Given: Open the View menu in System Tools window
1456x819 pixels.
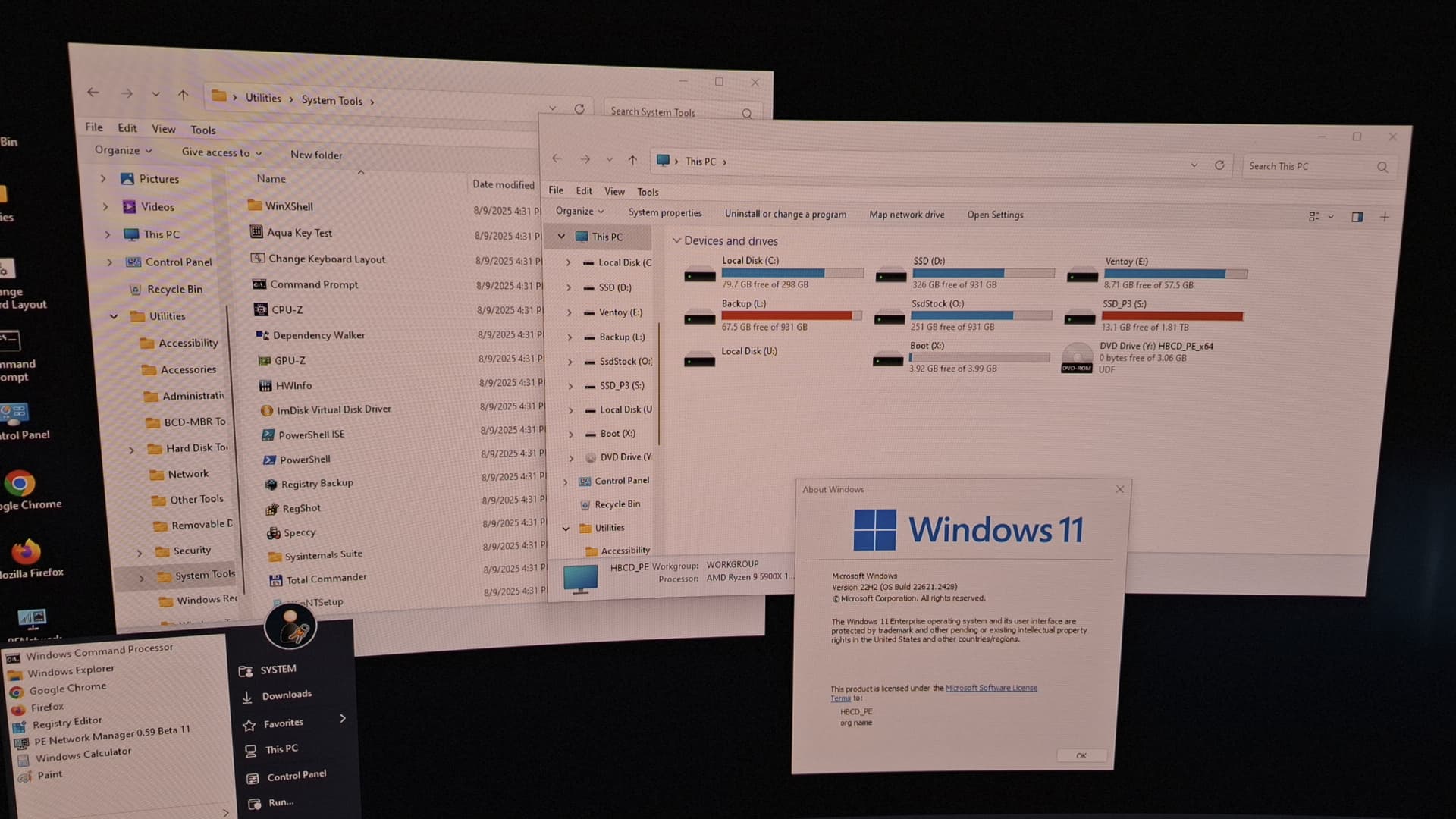Looking at the screenshot, I should (163, 129).
